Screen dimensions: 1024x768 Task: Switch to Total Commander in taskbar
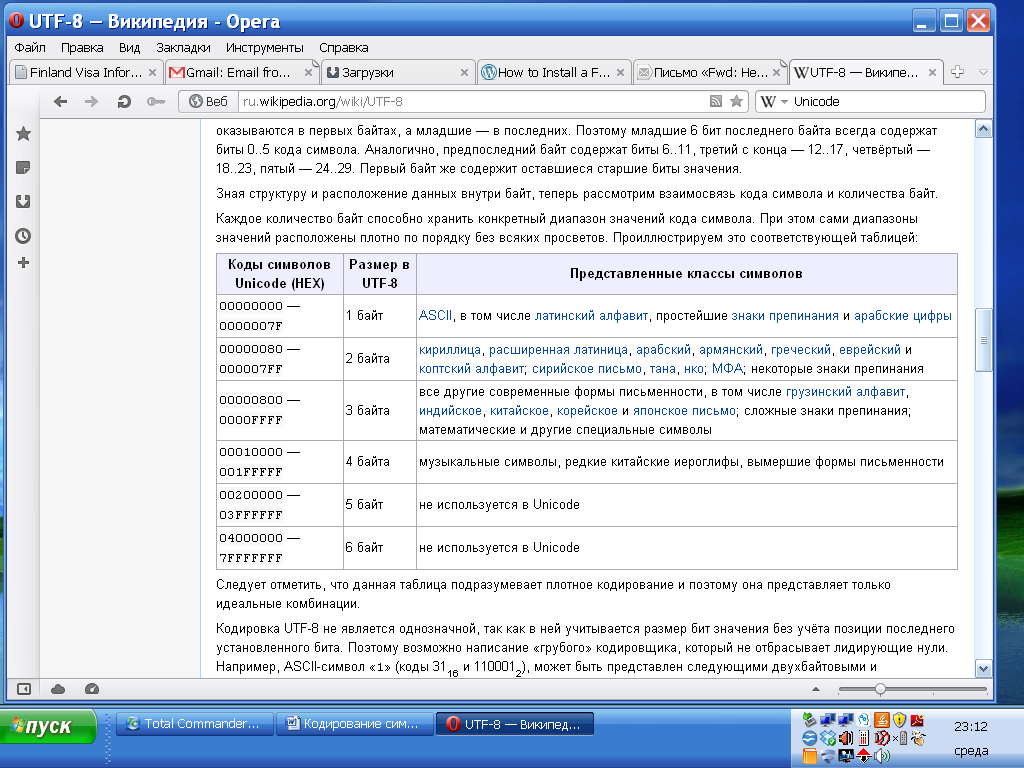[195, 724]
